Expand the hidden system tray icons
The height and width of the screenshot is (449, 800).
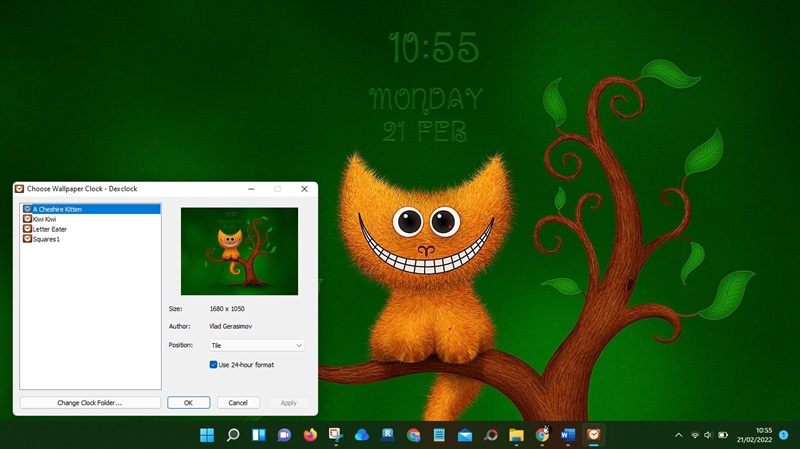pos(679,435)
